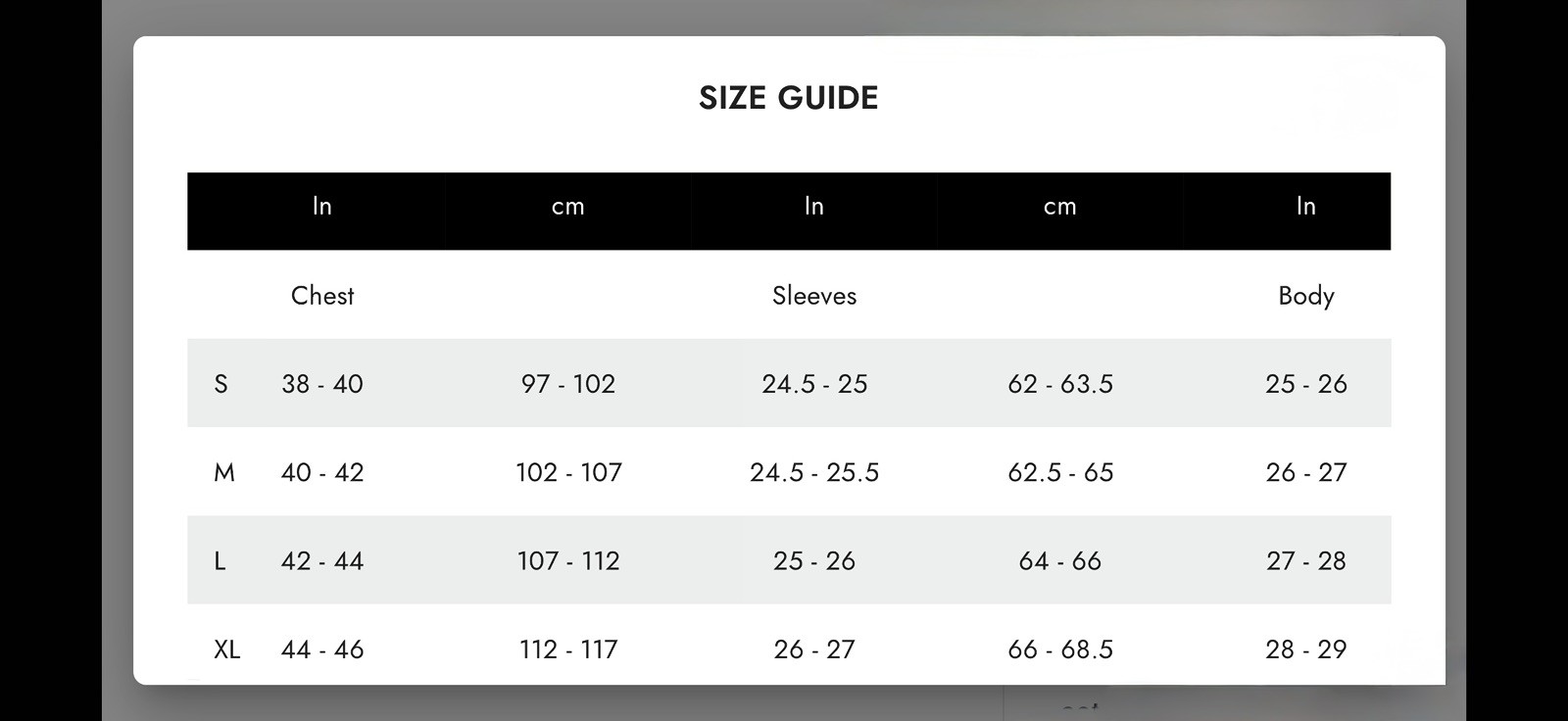Select large body value 27 - 28
This screenshot has width=1568, height=721.
[1305, 561]
